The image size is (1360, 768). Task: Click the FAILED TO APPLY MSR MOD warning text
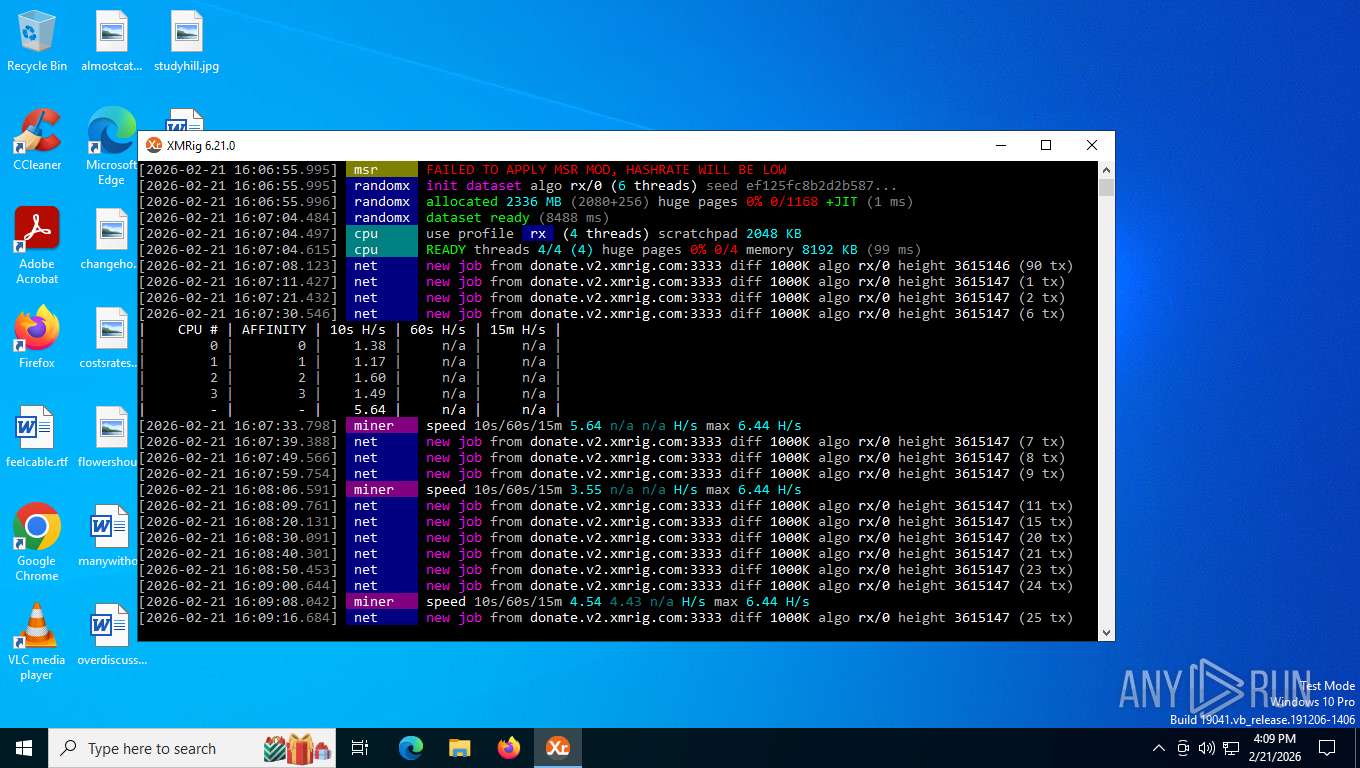tap(606, 170)
